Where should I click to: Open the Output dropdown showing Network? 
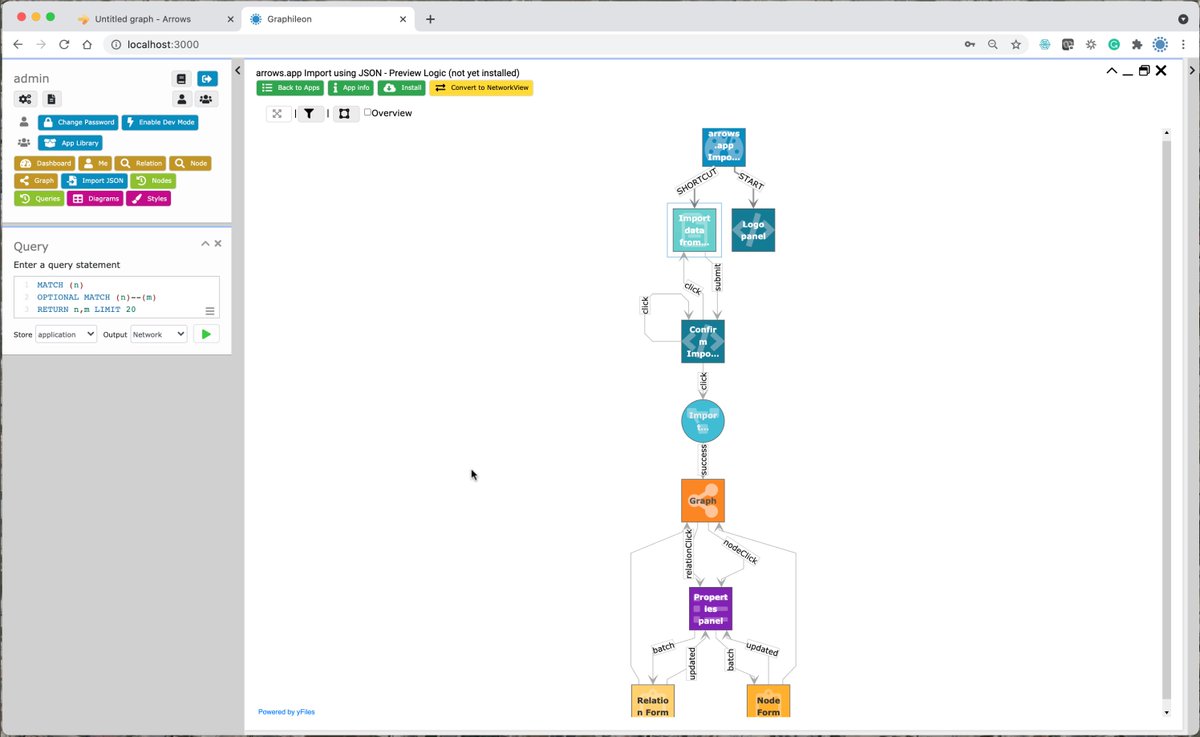click(159, 334)
